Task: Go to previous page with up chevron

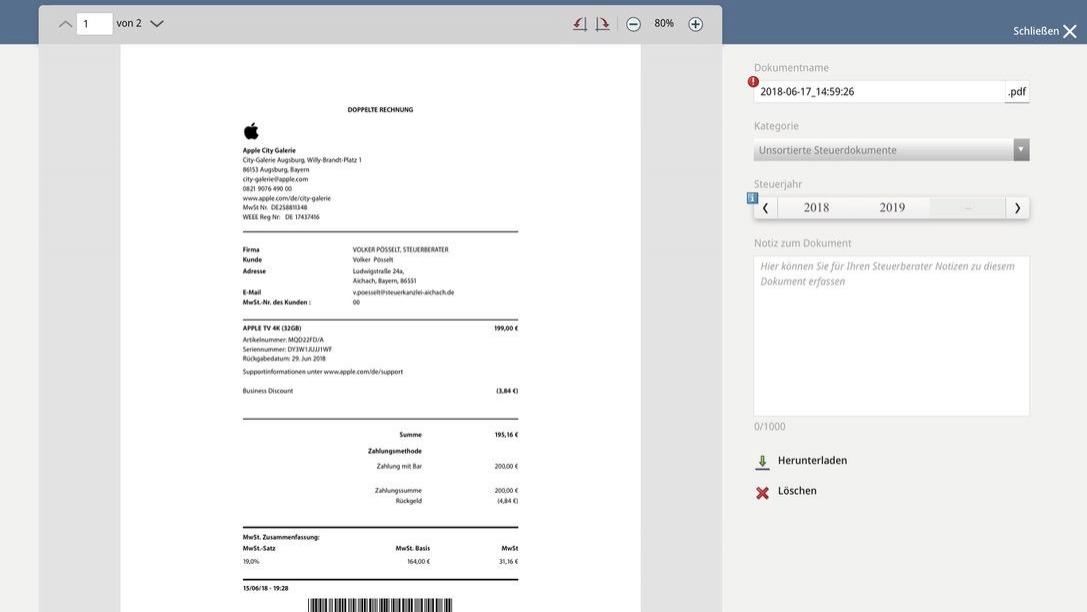Action: coord(65,24)
